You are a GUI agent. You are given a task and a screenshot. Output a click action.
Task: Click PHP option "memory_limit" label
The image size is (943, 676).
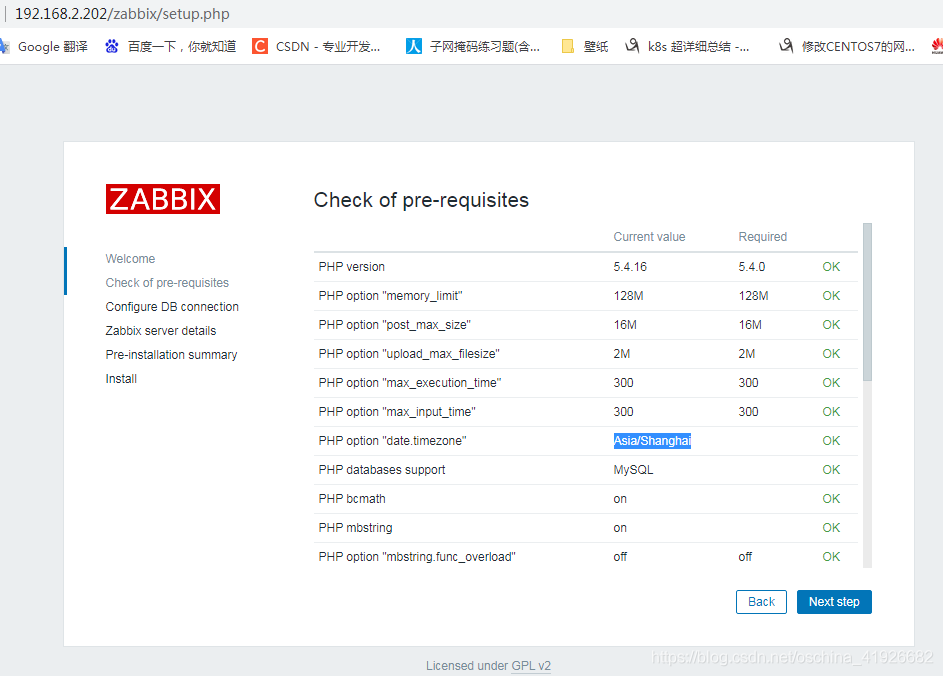[390, 296]
